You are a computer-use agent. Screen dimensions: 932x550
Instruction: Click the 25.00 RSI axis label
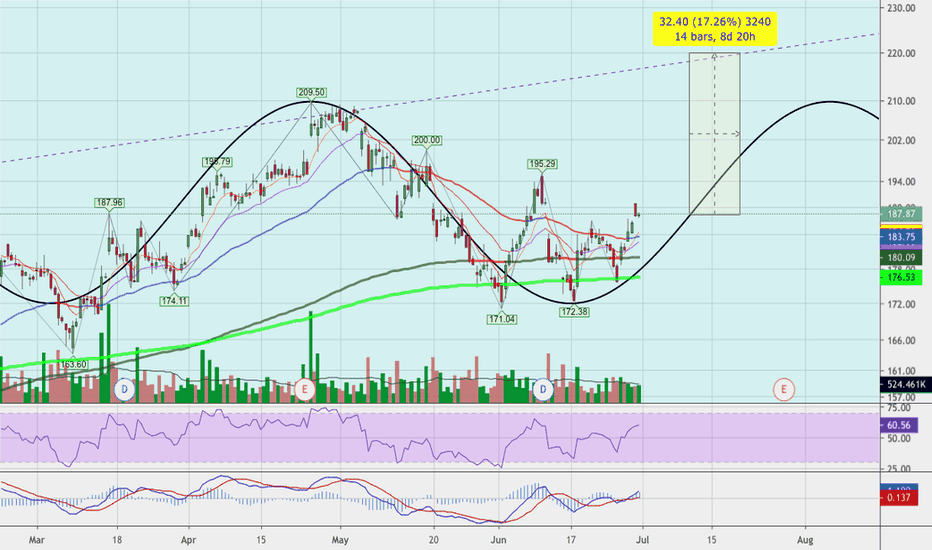click(899, 469)
